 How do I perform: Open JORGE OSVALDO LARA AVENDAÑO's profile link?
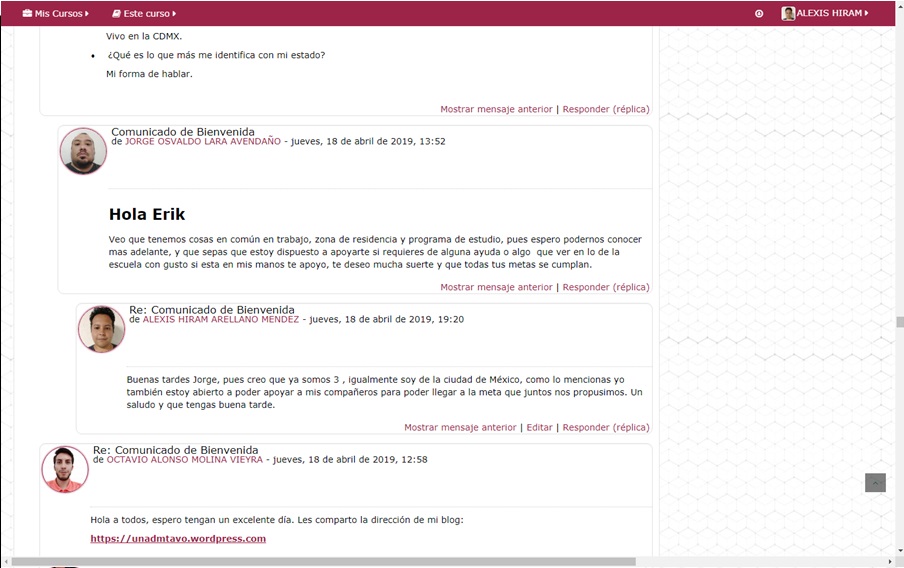click(203, 141)
